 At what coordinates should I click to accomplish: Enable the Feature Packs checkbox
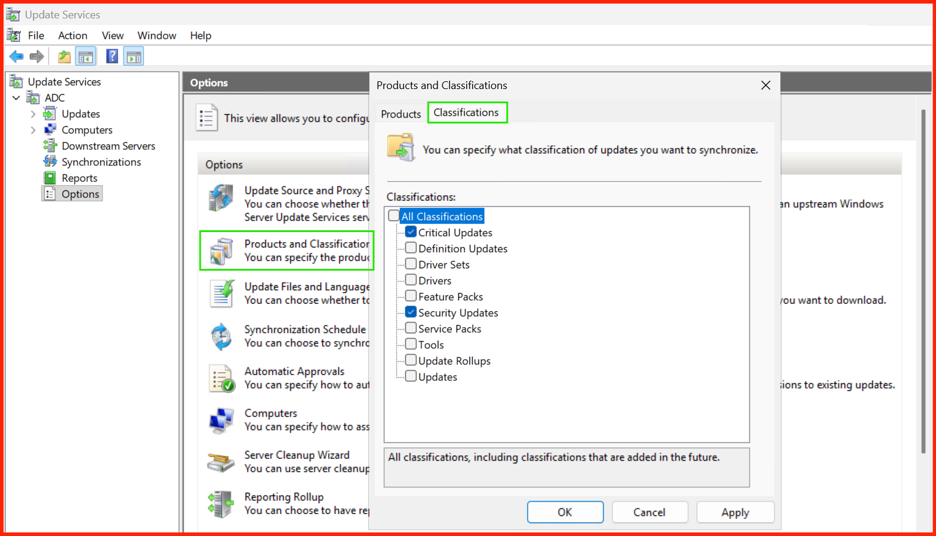click(411, 296)
